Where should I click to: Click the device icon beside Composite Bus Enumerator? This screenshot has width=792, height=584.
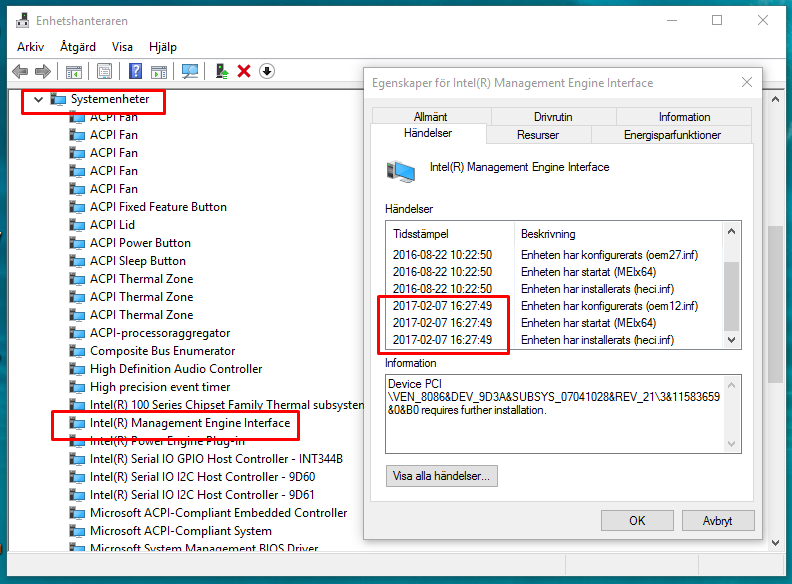tap(77, 351)
